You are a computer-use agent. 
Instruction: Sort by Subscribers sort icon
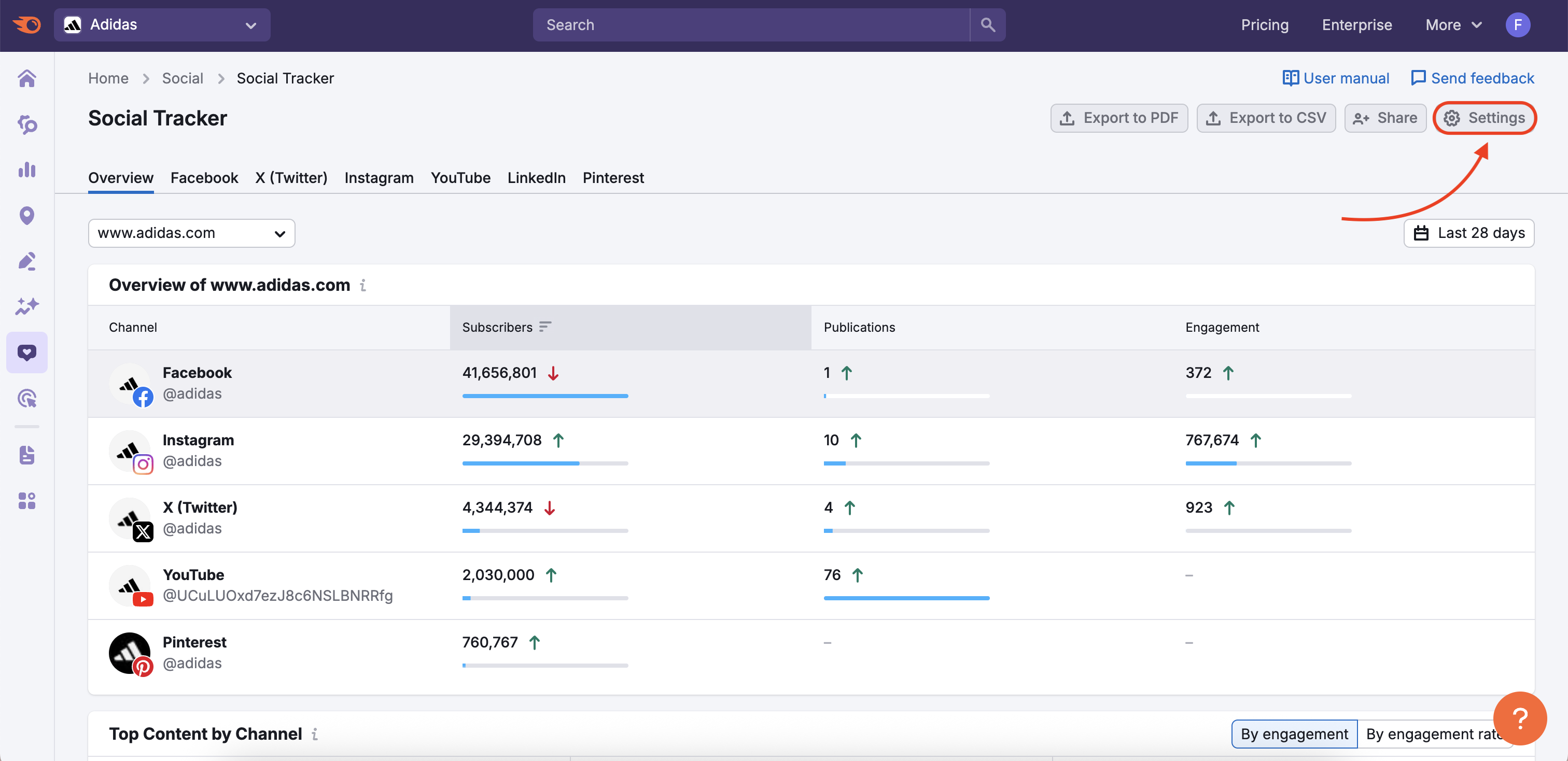[545, 327]
